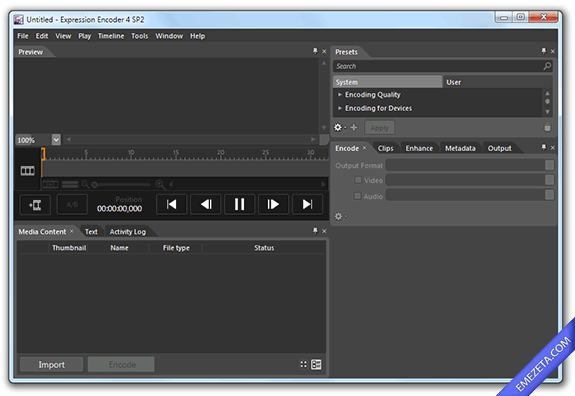Switch media list to details view
Viewport: 575px width, 396px height.
(316, 364)
